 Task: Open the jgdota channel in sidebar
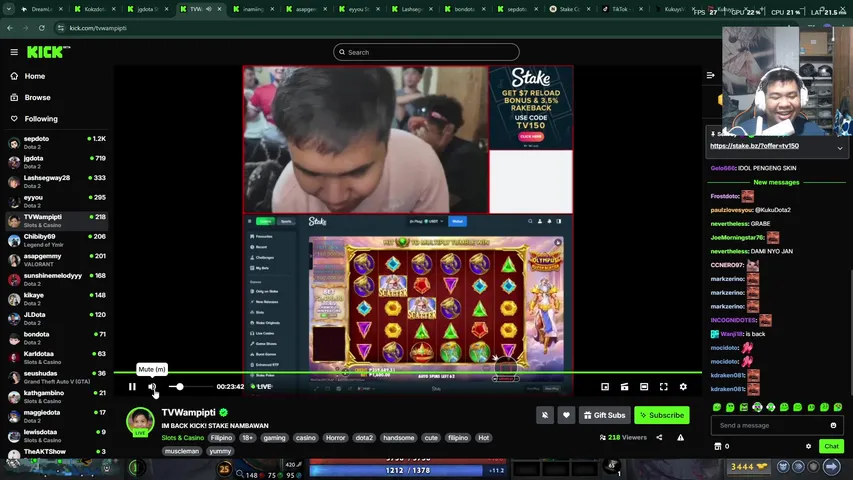click(x=56, y=162)
